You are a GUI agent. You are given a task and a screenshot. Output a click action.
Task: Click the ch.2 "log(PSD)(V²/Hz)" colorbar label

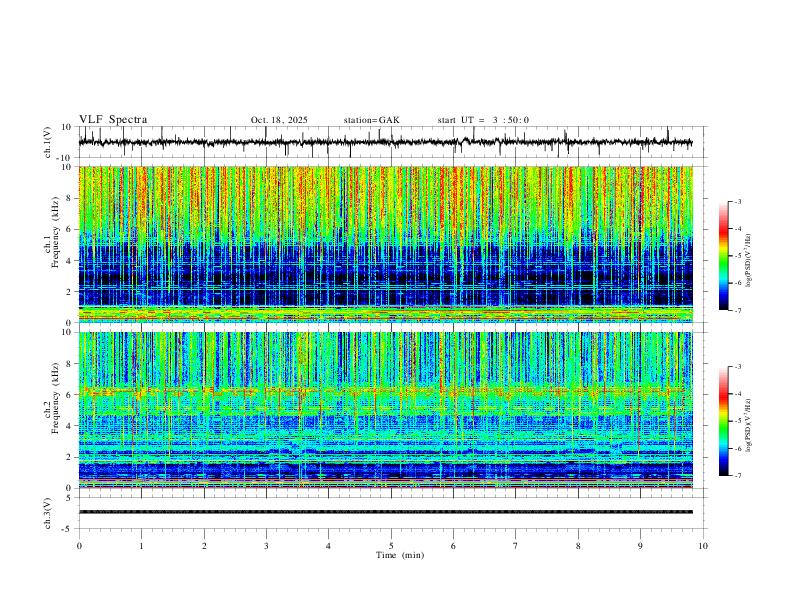click(748, 425)
